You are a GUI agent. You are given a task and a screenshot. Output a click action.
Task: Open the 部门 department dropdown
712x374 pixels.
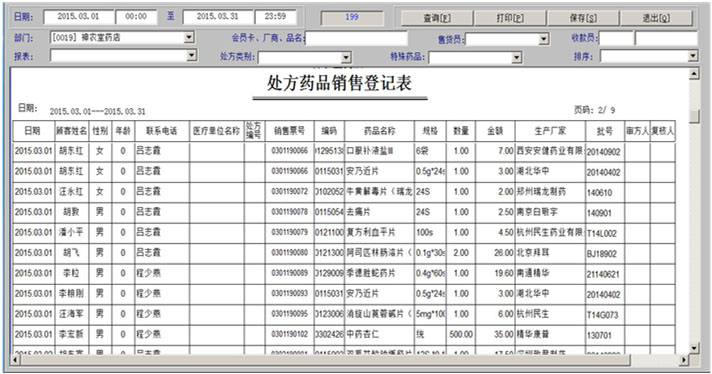[189, 37]
